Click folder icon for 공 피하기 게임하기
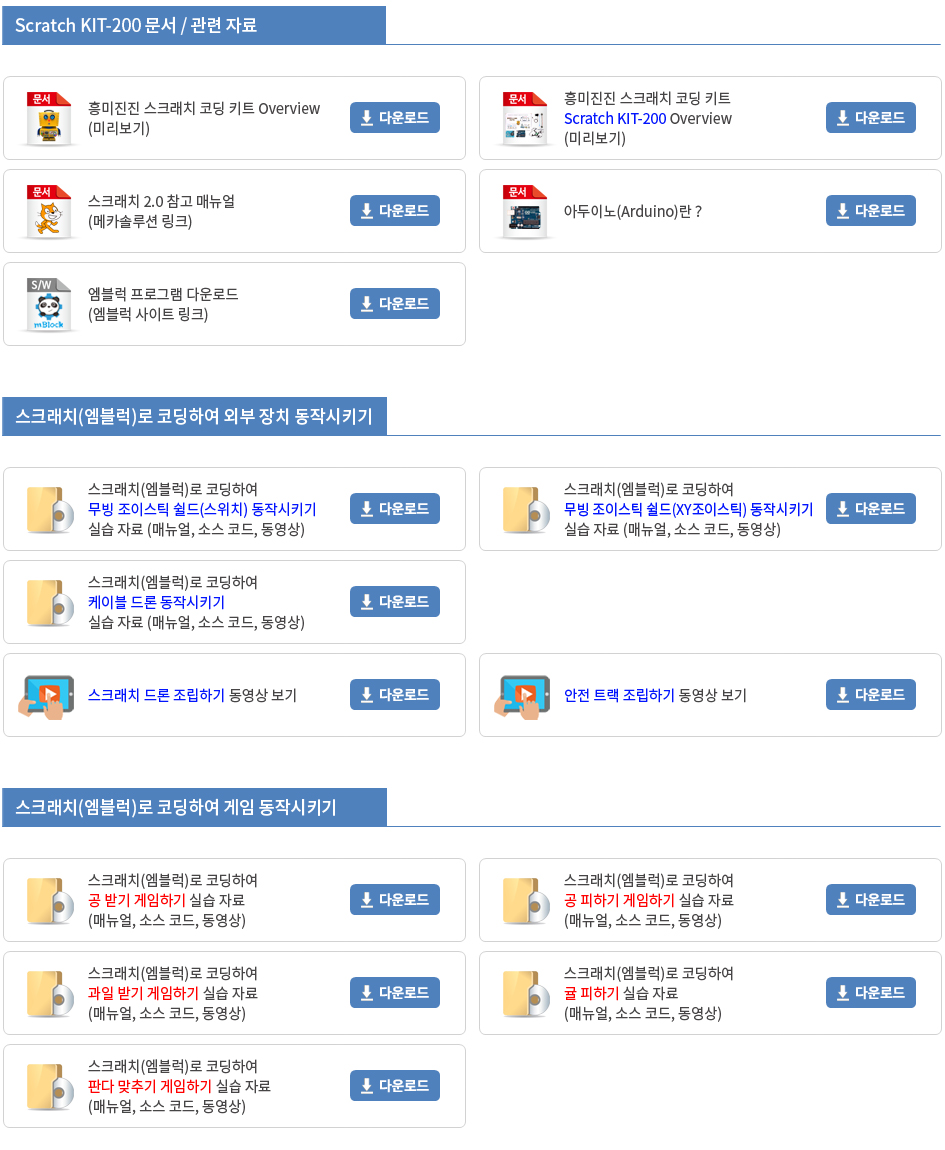 526,901
